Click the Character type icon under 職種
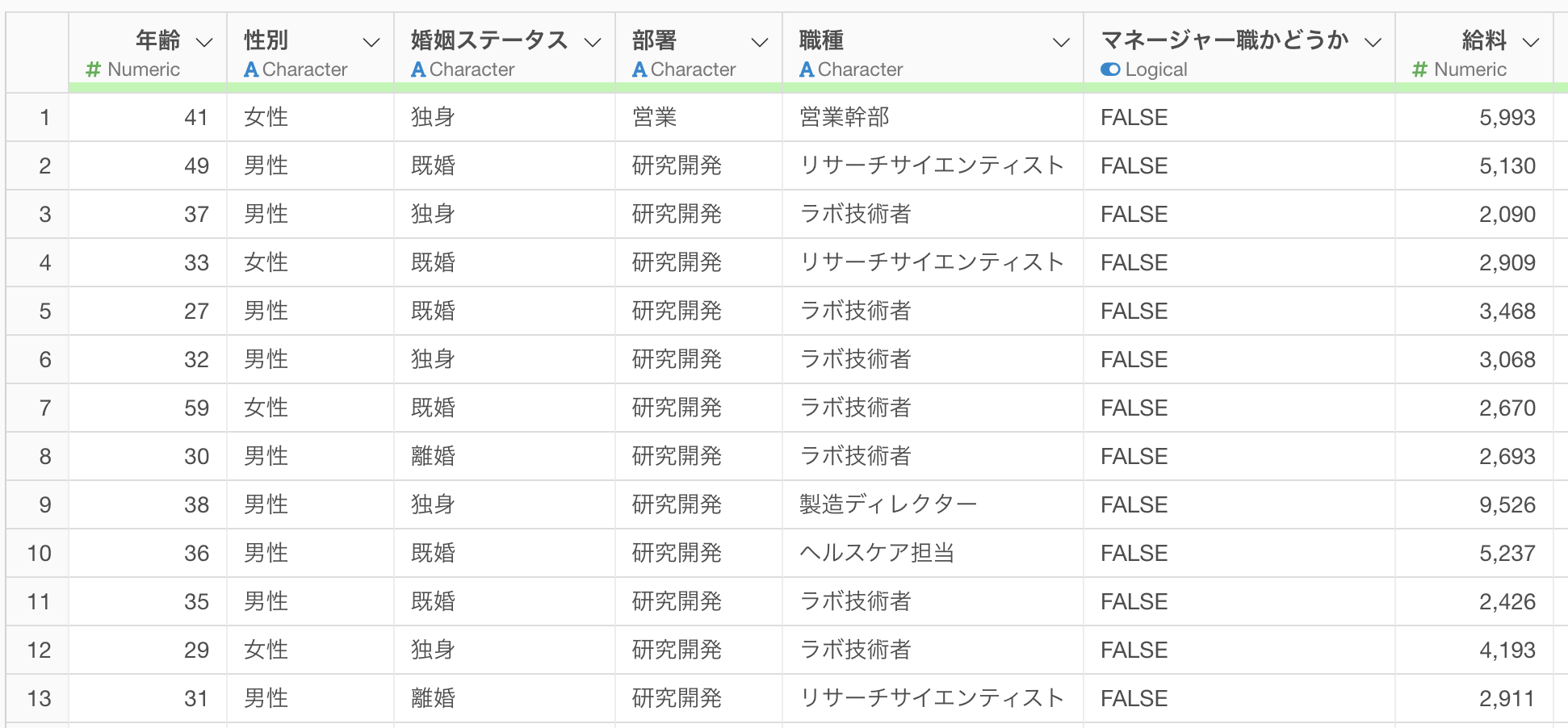1568x728 pixels. click(x=807, y=69)
